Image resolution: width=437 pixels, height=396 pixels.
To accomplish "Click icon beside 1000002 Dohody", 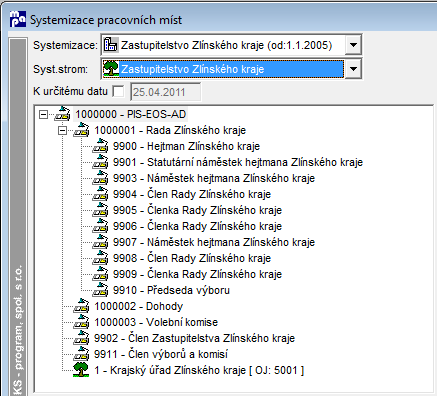I will 81,306.
